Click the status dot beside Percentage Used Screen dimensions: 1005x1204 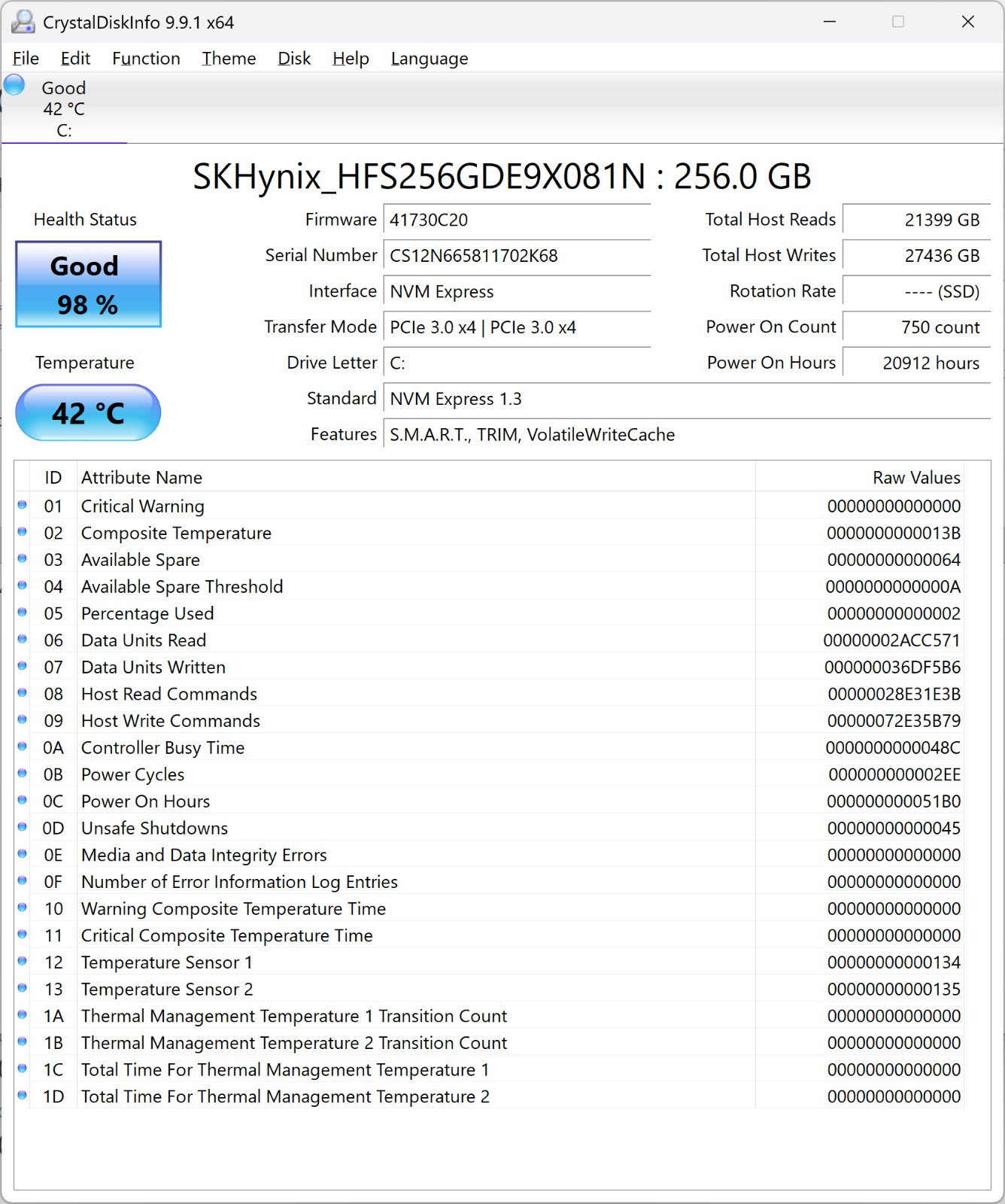click(23, 613)
